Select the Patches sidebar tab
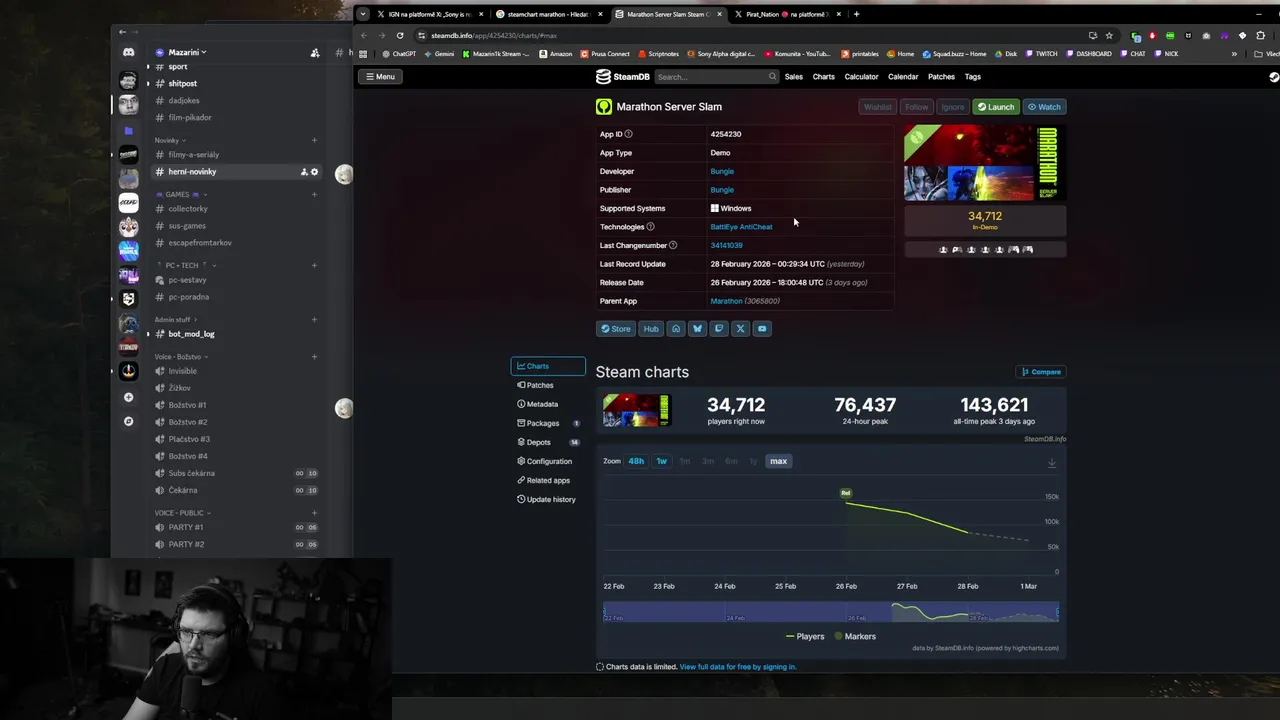 [547, 385]
